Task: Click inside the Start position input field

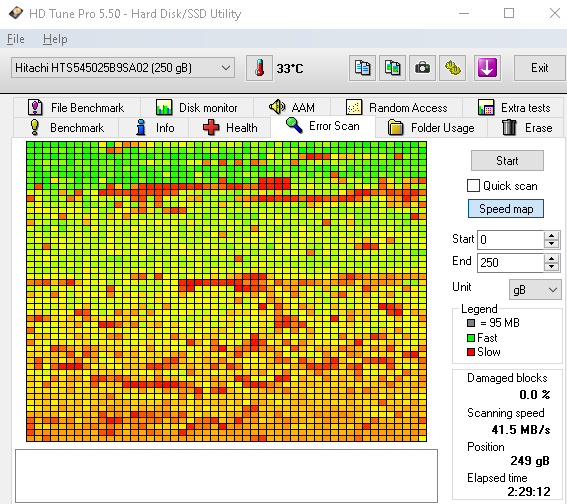Action: pos(511,240)
